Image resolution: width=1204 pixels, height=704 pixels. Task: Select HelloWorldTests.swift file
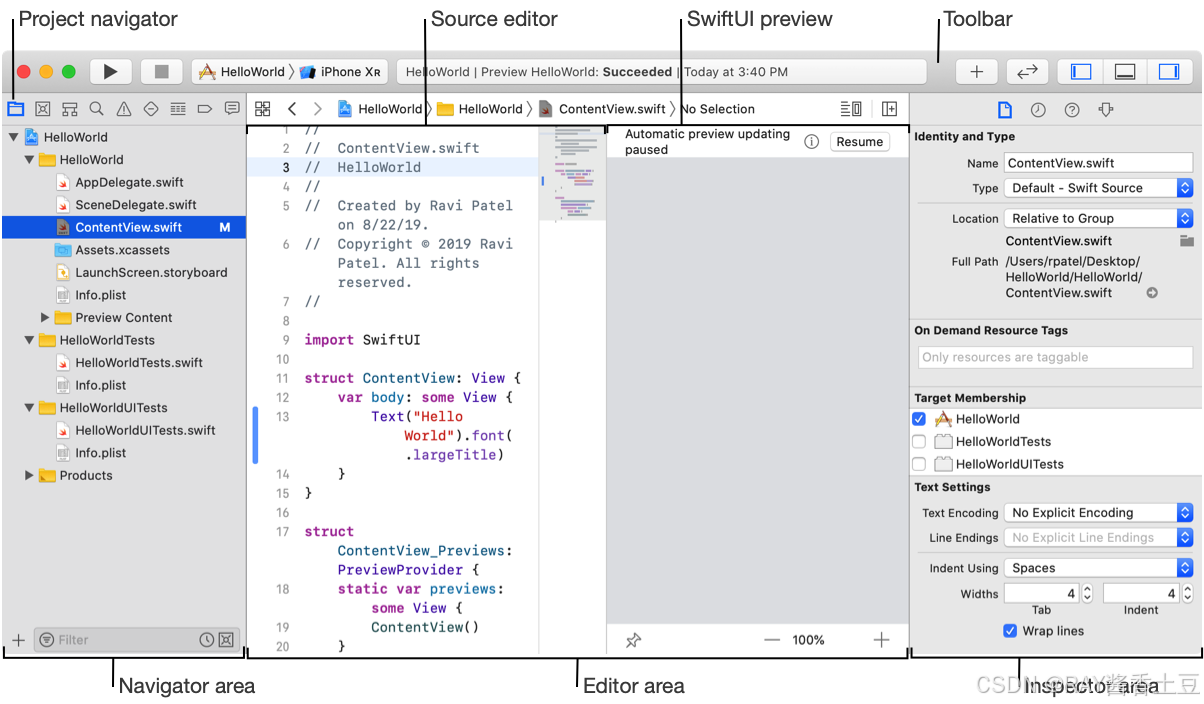point(139,363)
